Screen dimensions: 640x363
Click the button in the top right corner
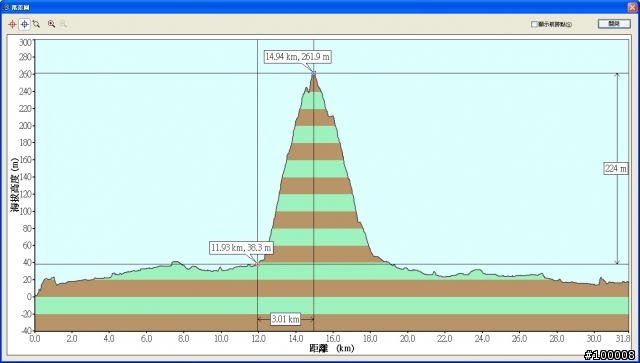(x=614, y=24)
